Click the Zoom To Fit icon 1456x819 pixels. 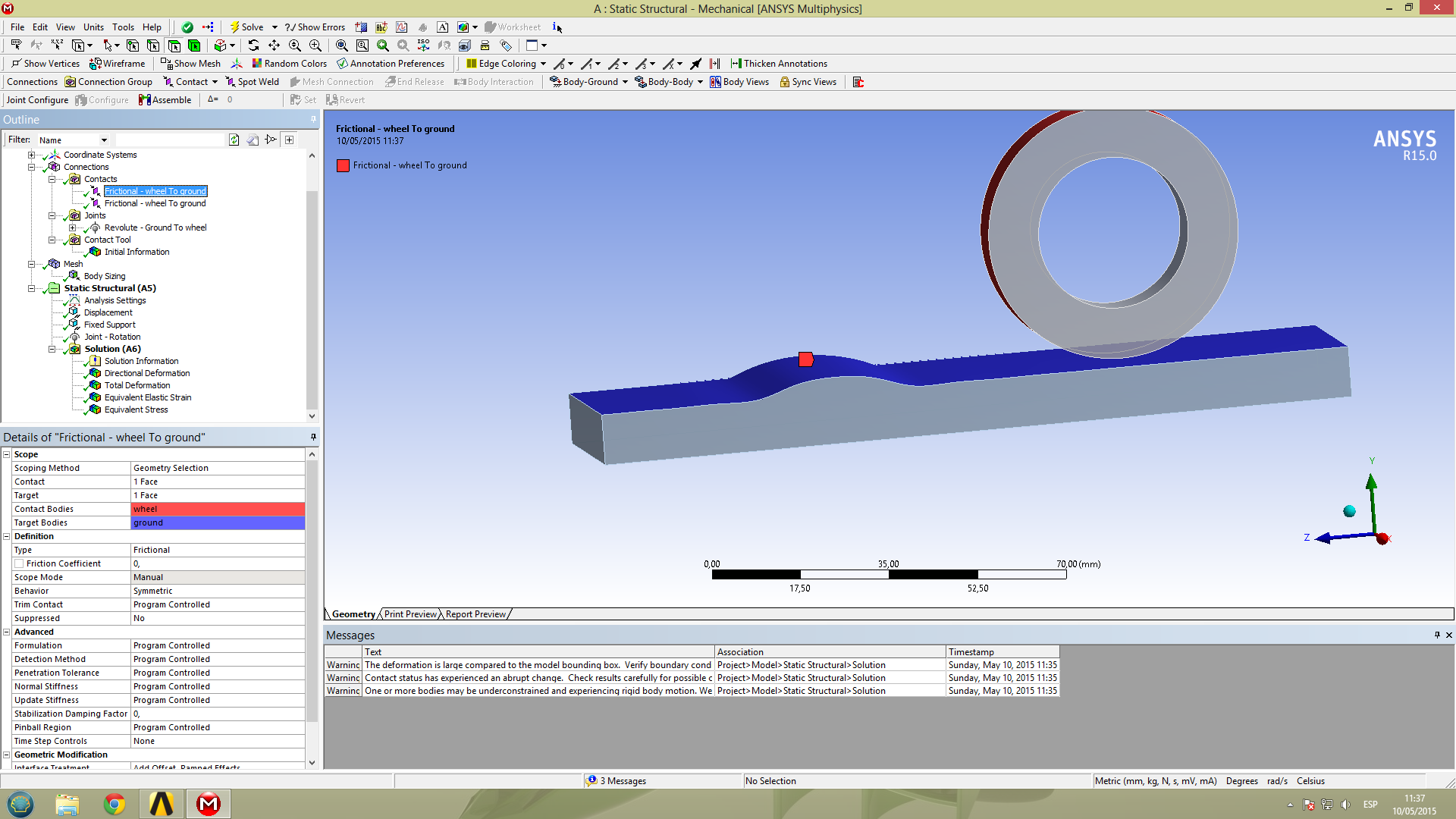342,45
